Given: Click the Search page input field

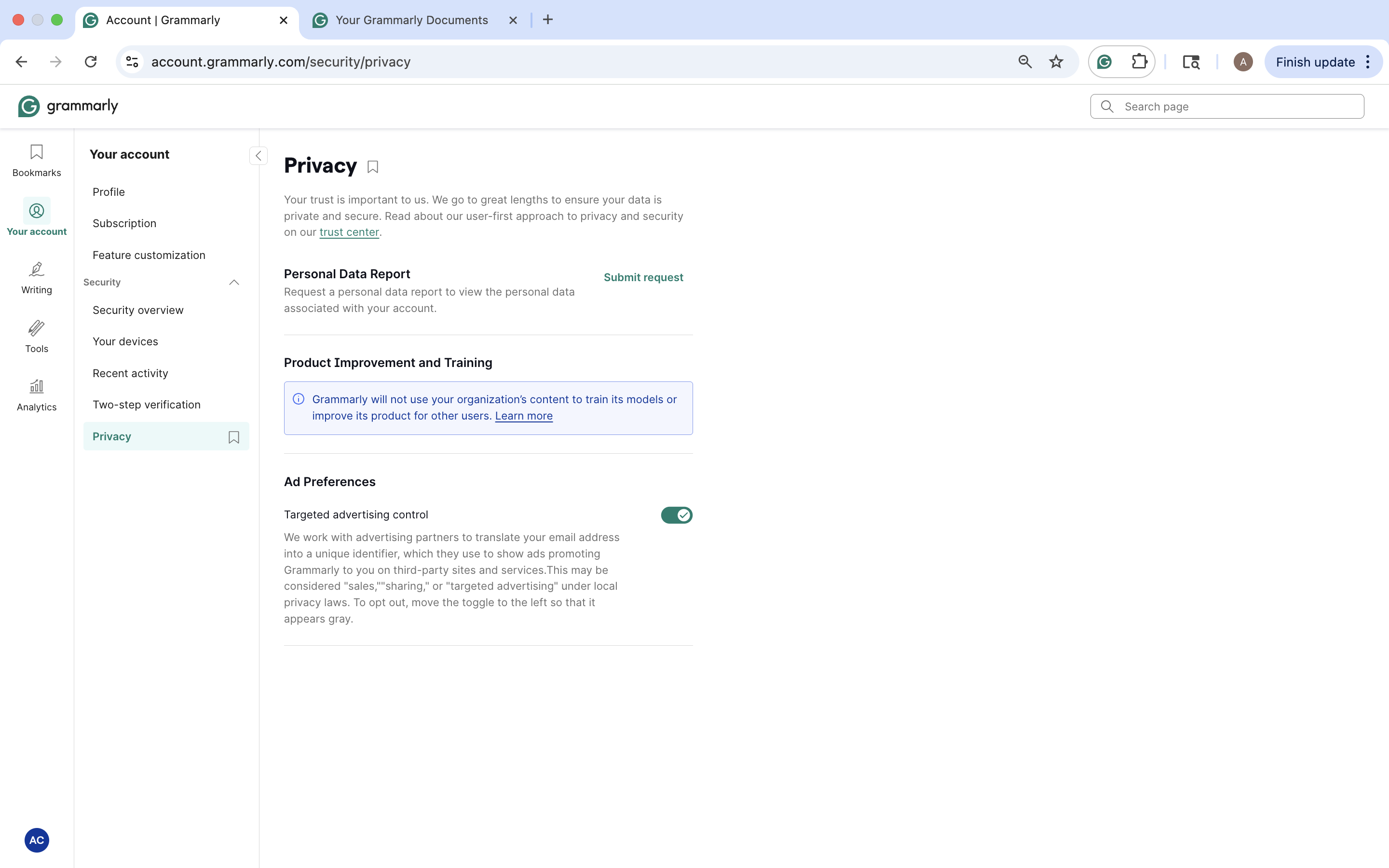Looking at the screenshot, I should tap(1226, 106).
